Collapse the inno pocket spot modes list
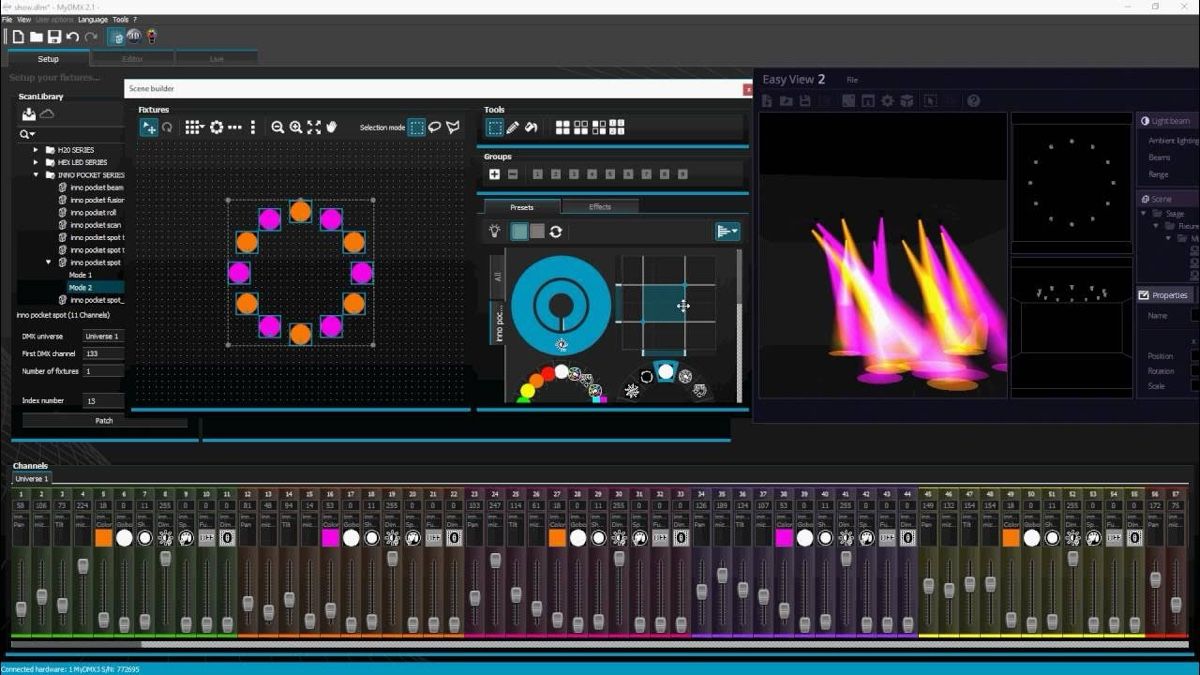This screenshot has height=675, width=1200. [49, 262]
